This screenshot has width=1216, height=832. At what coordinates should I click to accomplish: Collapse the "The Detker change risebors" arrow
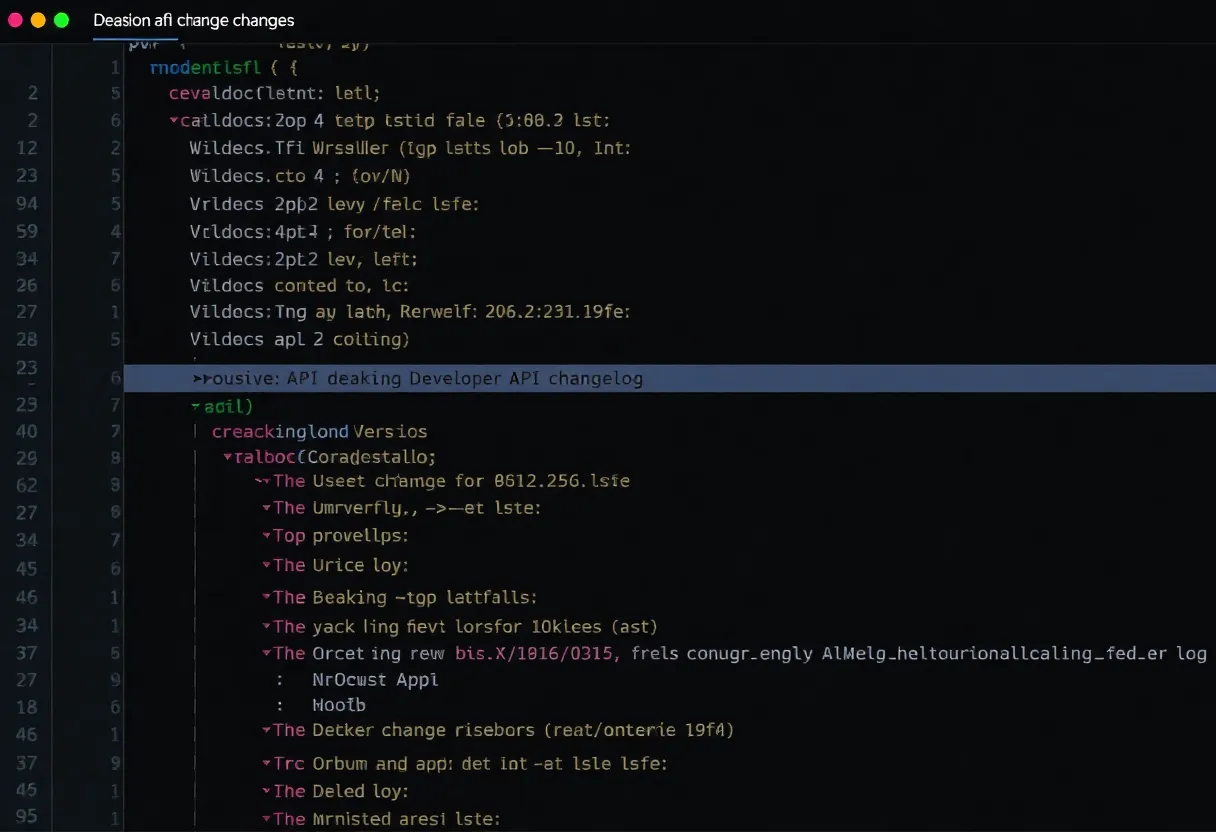tap(266, 731)
